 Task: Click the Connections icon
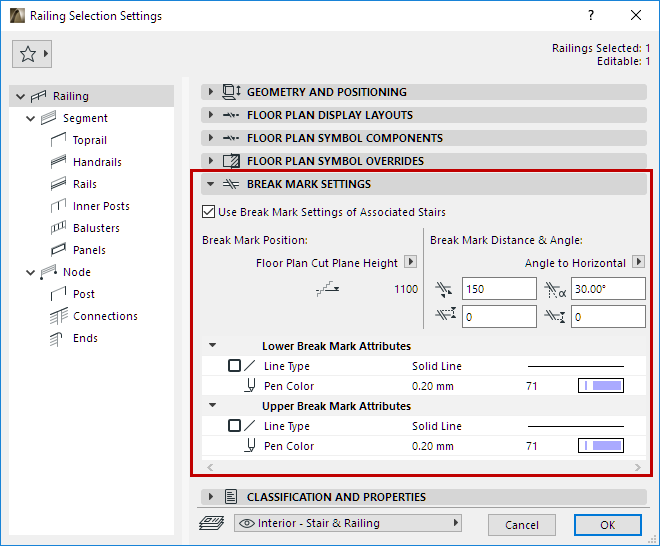(59, 316)
